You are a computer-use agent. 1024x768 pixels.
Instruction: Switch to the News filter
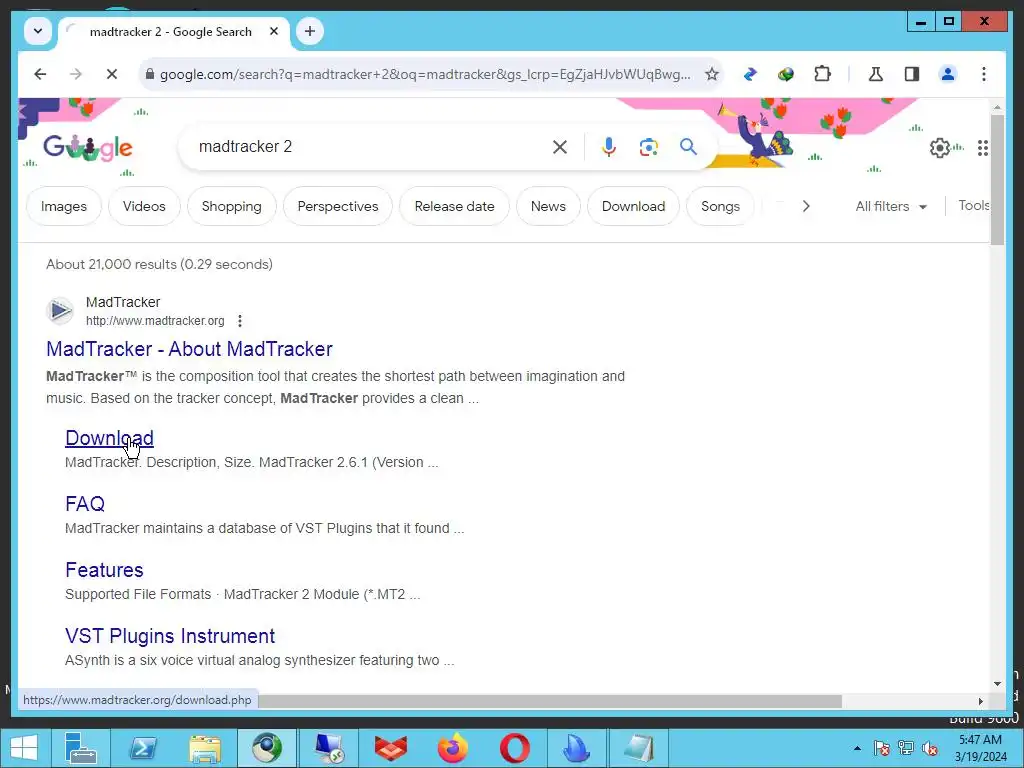coord(549,206)
